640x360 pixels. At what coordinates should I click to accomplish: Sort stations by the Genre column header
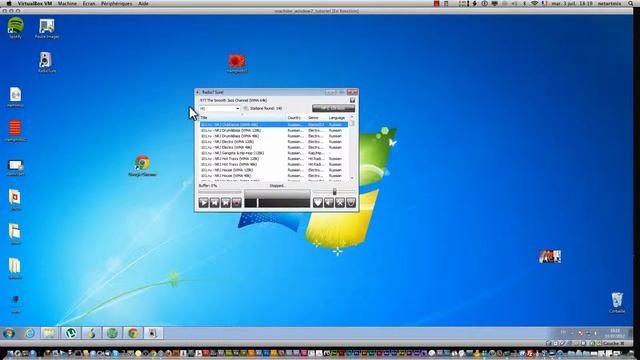(317, 118)
